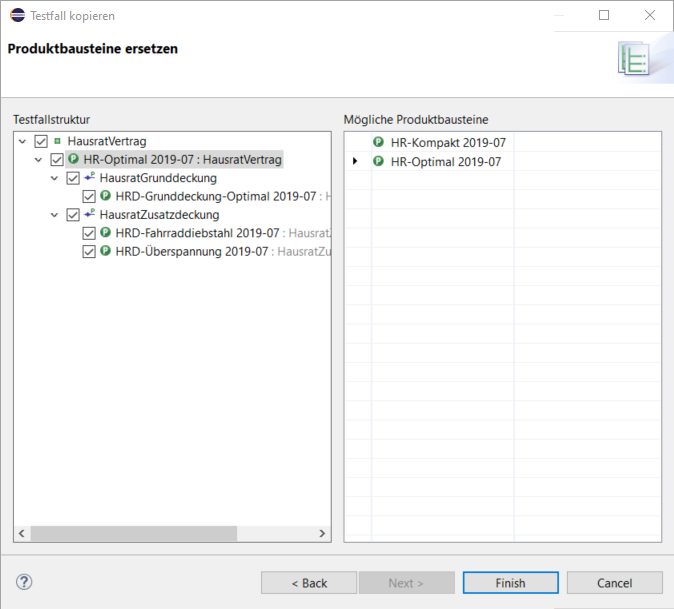Click the HRD-Fahrraddiebstahl product icon
The height and width of the screenshot is (609, 674).
tap(106, 233)
